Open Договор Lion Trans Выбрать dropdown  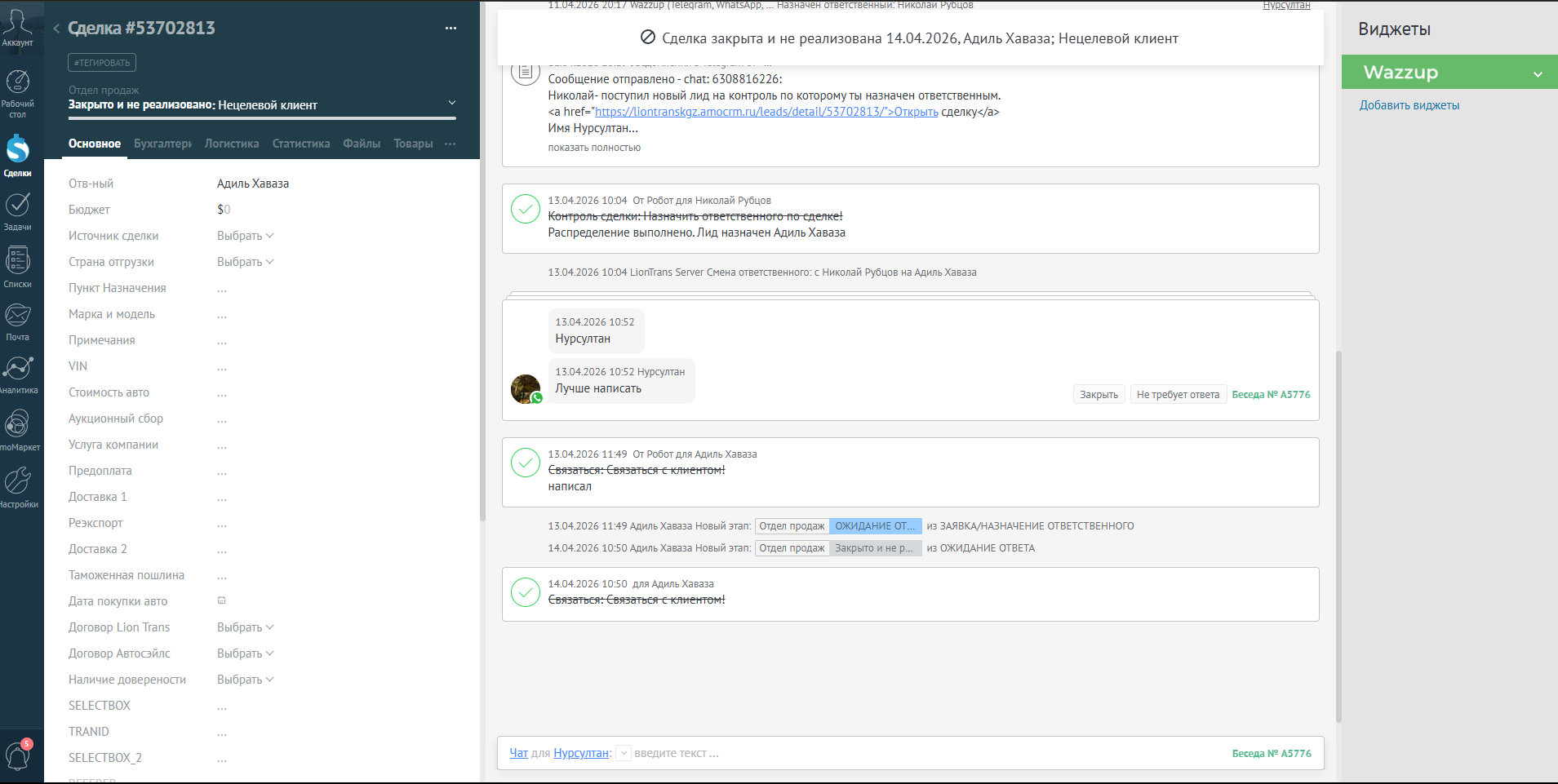245,627
